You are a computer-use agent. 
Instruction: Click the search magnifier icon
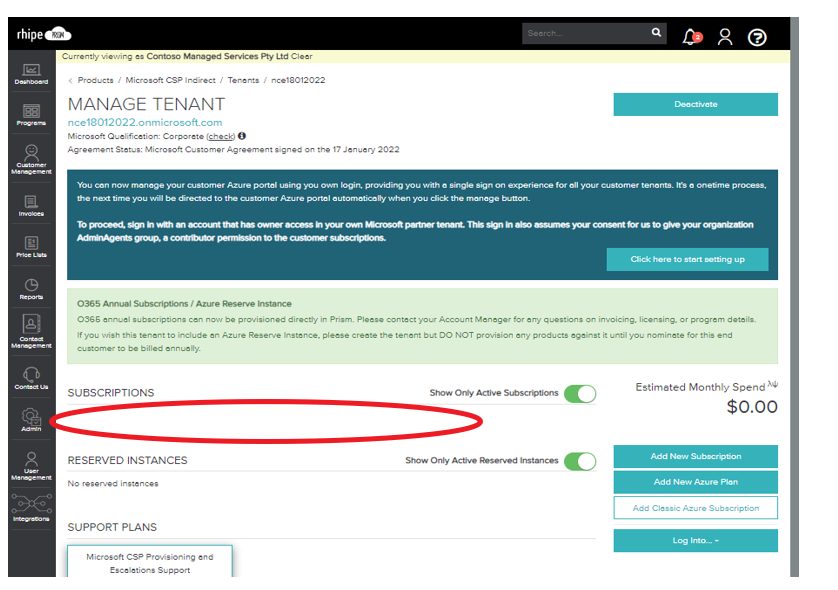click(656, 33)
